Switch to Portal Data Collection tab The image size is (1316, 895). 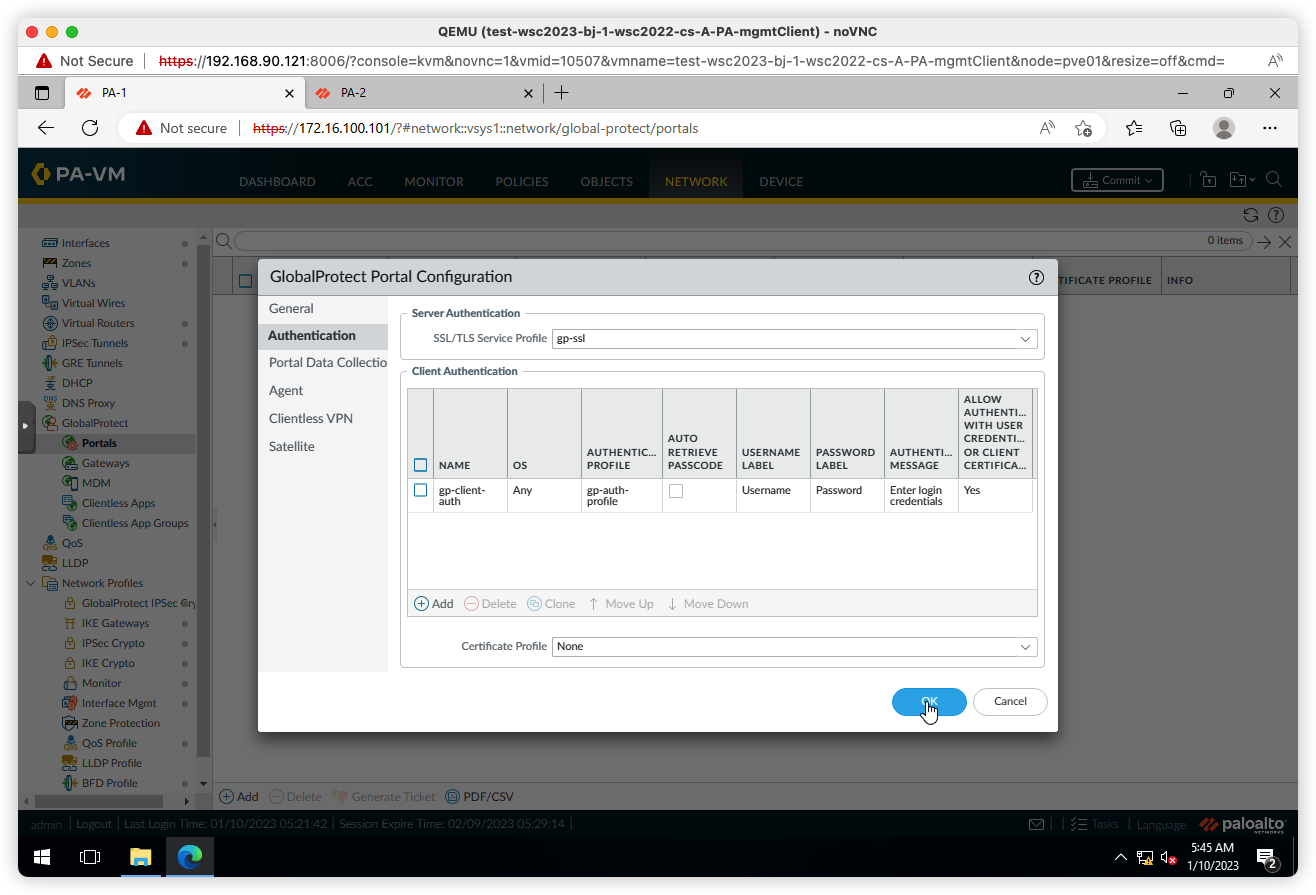(x=328, y=363)
